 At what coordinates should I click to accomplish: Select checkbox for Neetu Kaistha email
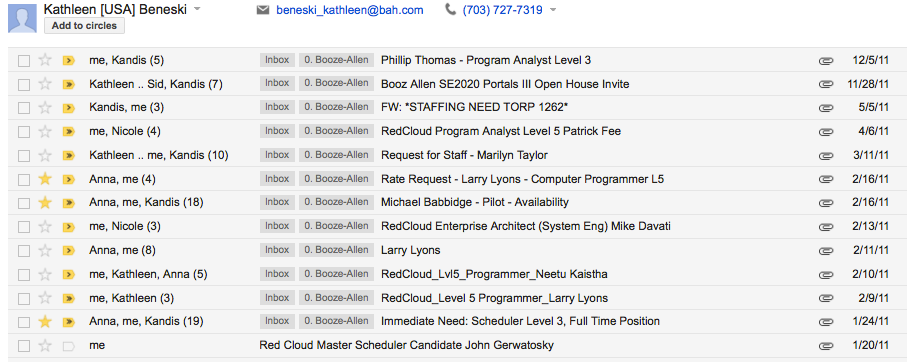click(x=24, y=275)
